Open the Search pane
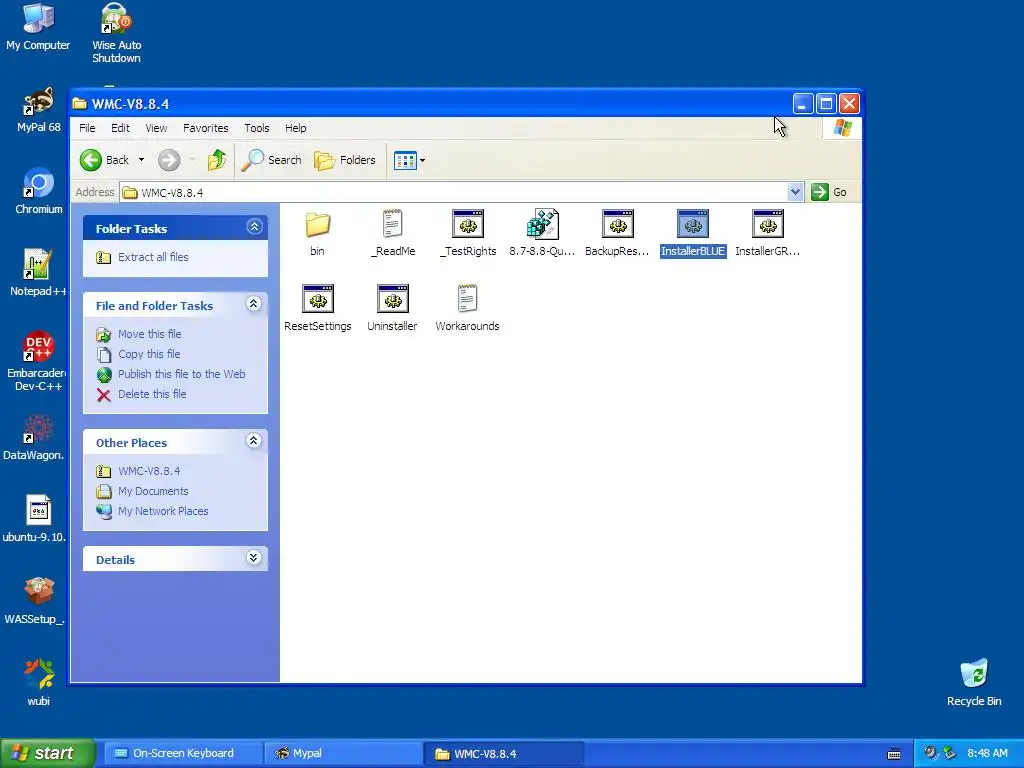This screenshot has height=768, width=1024. coord(271,160)
